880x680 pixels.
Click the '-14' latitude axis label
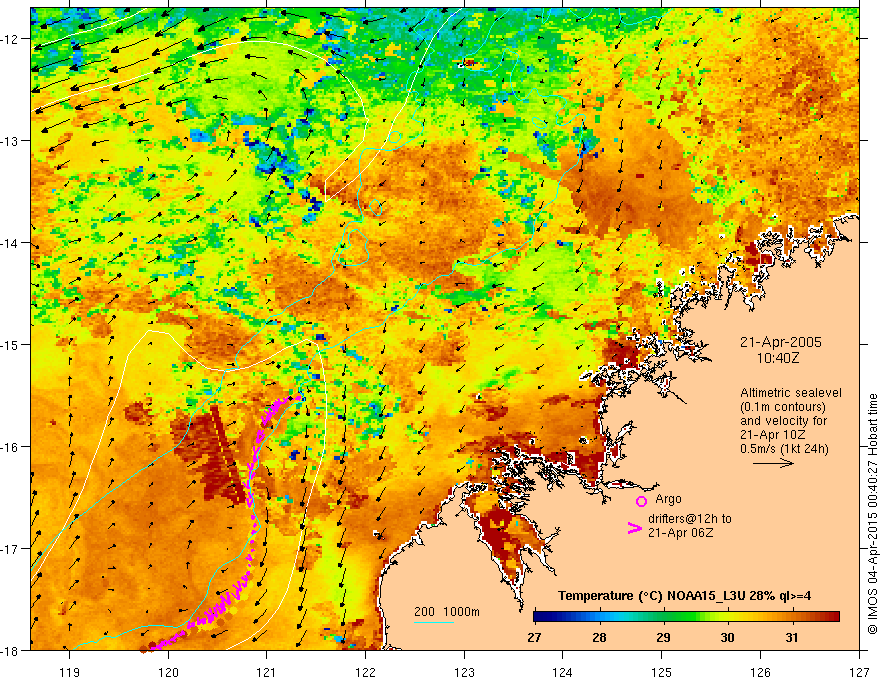[11, 243]
